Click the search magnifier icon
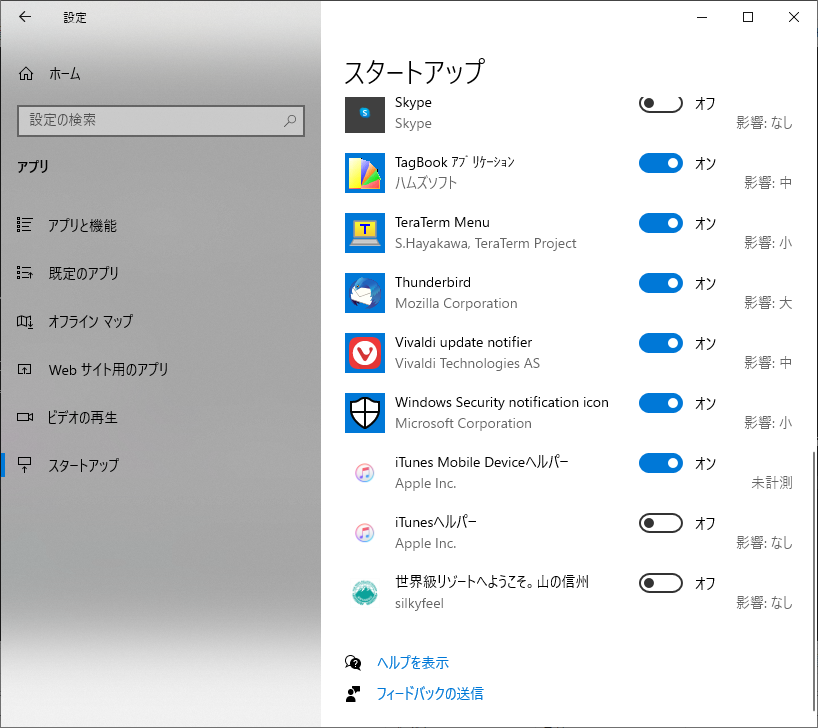818x728 pixels. 290,121
